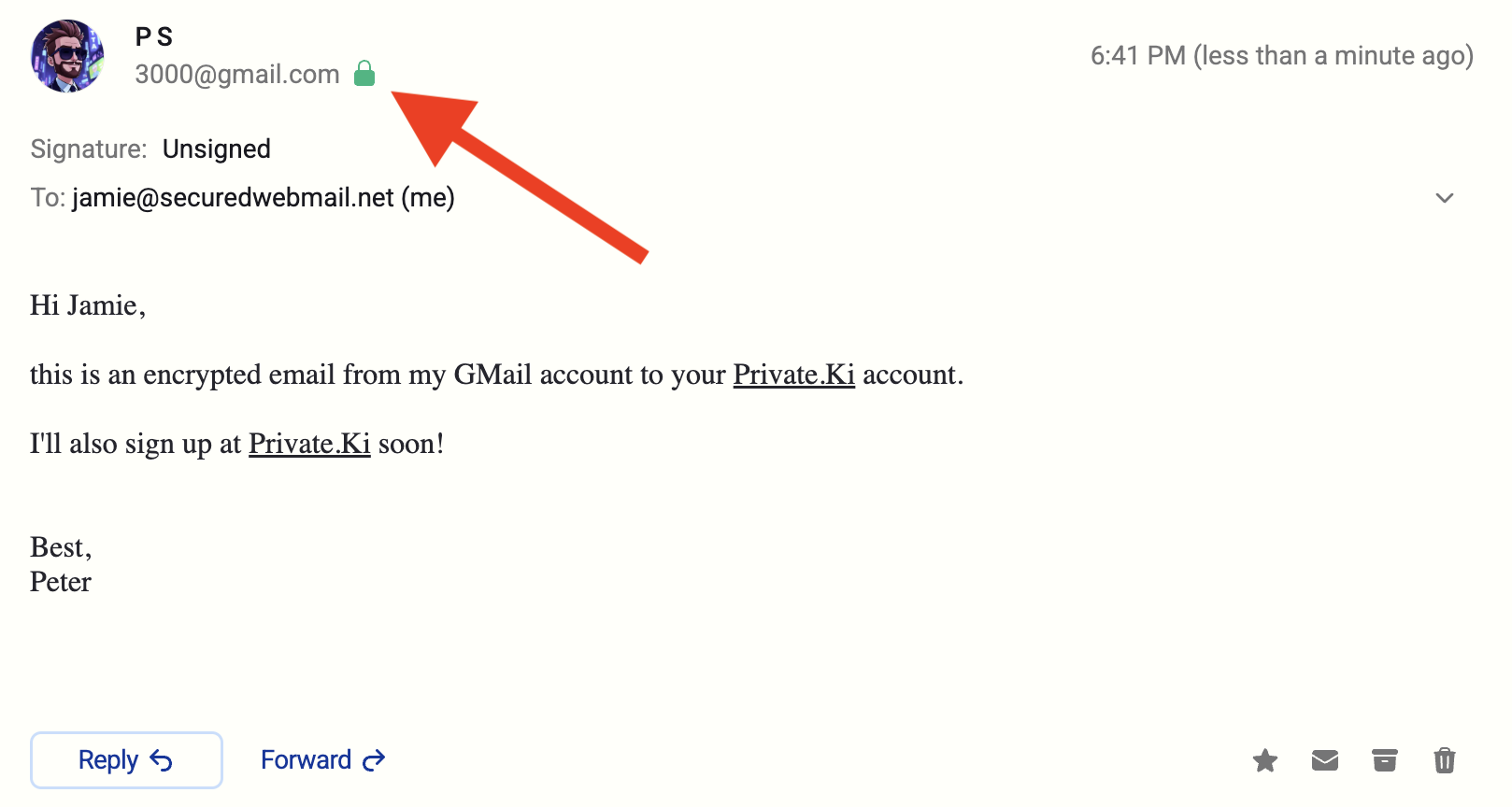Click the sender name "P S"

pos(154,36)
